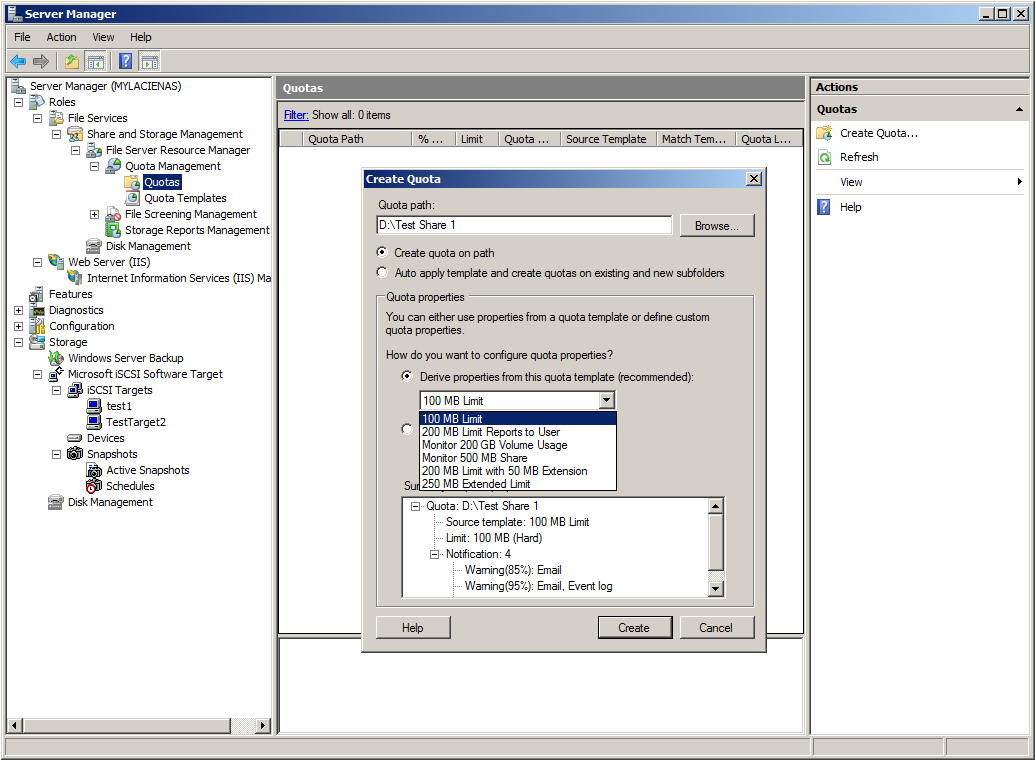Click the File Services icon
Screen dimensions: 1035x760
click(x=57, y=118)
